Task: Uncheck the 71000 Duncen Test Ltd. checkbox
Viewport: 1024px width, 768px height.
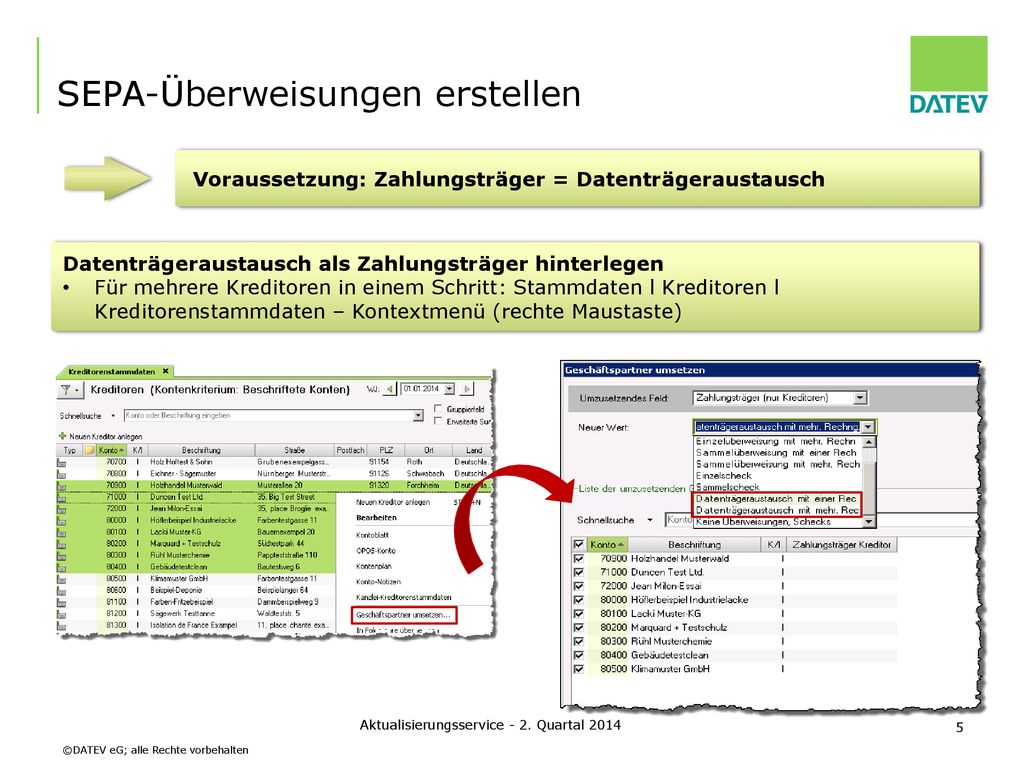Action: tap(579, 572)
